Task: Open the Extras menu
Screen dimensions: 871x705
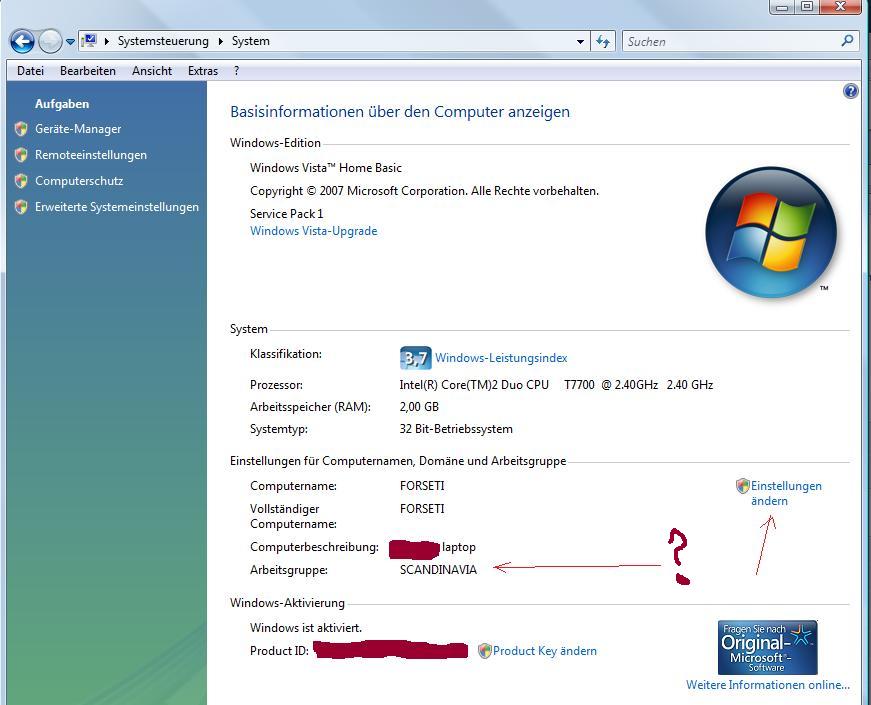Action: (203, 71)
